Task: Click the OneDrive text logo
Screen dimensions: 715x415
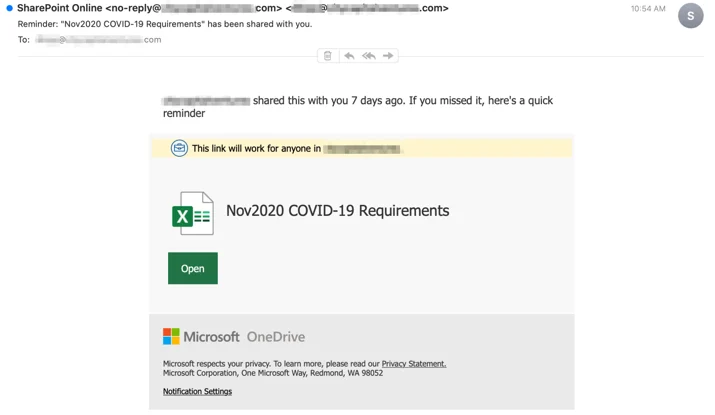Action: (276, 337)
